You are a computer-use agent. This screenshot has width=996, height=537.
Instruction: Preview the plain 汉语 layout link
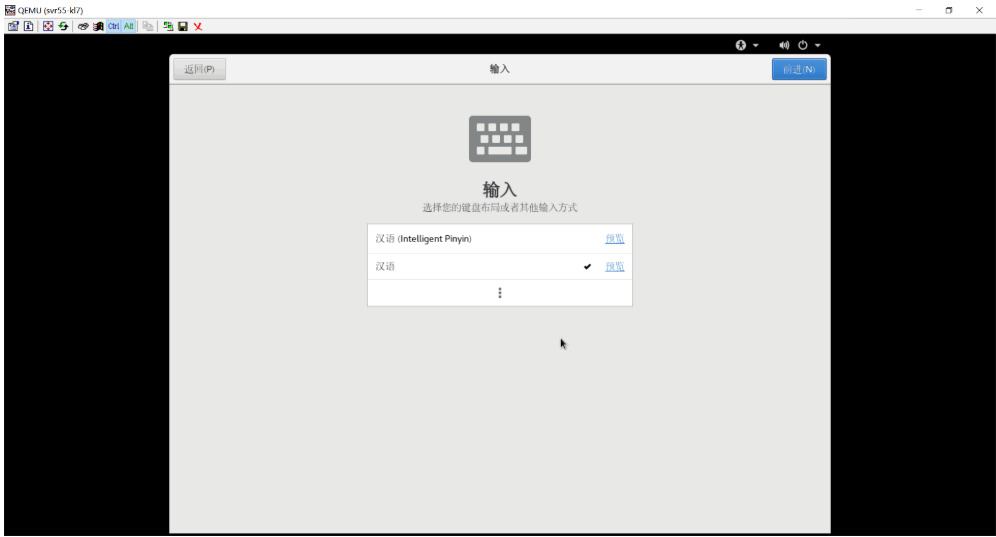coord(614,267)
